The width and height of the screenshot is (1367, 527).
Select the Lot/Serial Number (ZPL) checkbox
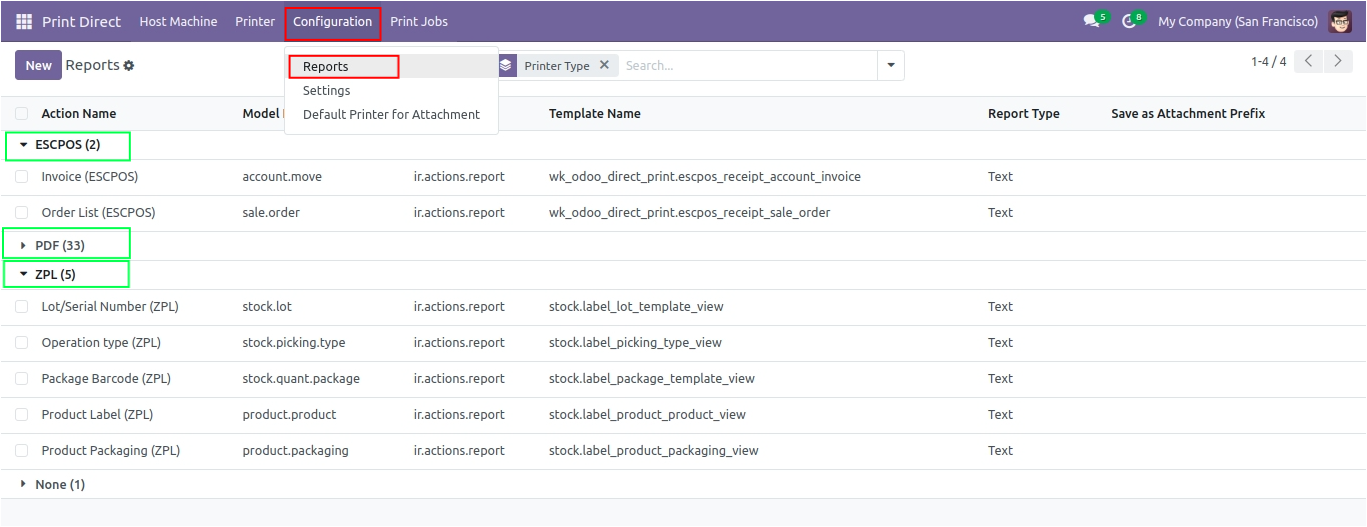[x=21, y=307]
